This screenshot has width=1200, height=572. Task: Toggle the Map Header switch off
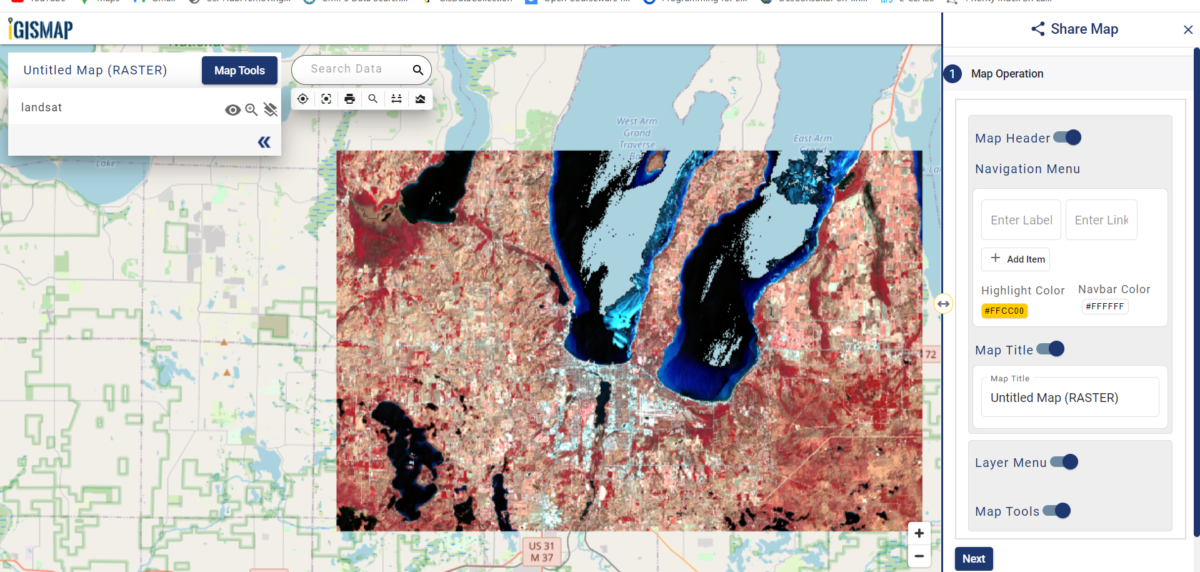click(x=1067, y=138)
